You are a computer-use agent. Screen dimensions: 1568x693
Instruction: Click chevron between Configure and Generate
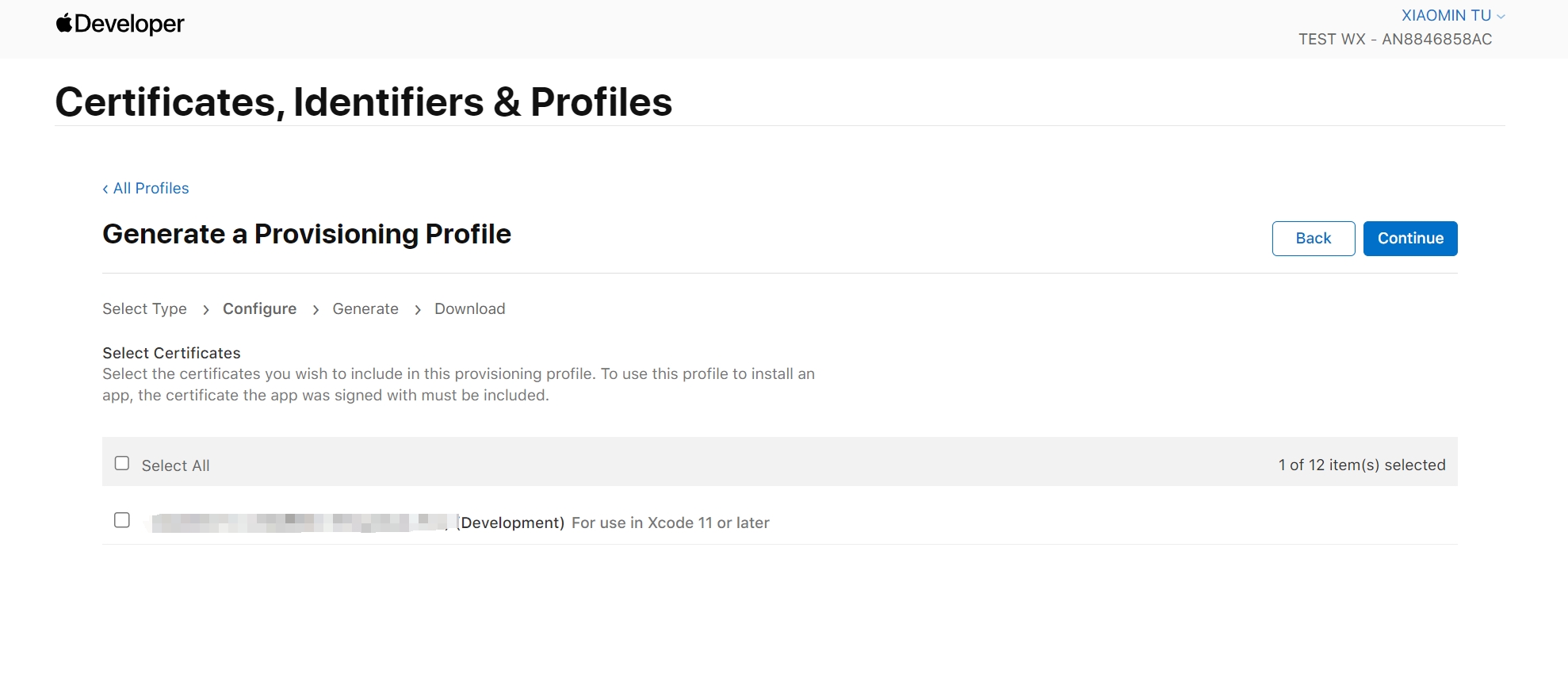tap(316, 310)
